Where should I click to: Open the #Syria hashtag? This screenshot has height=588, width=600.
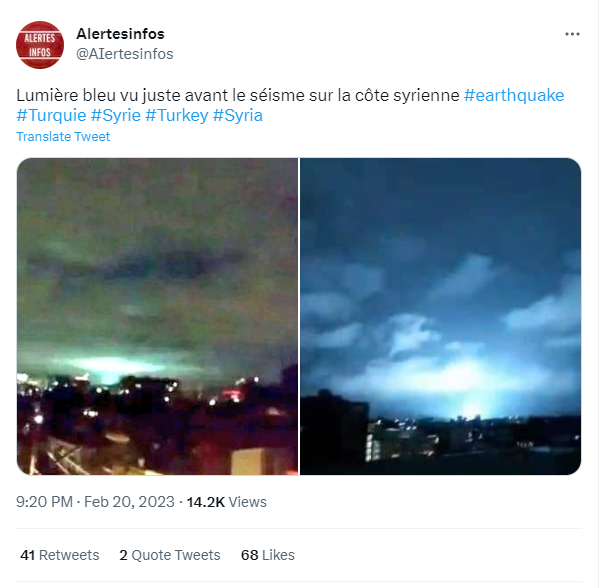(238, 115)
